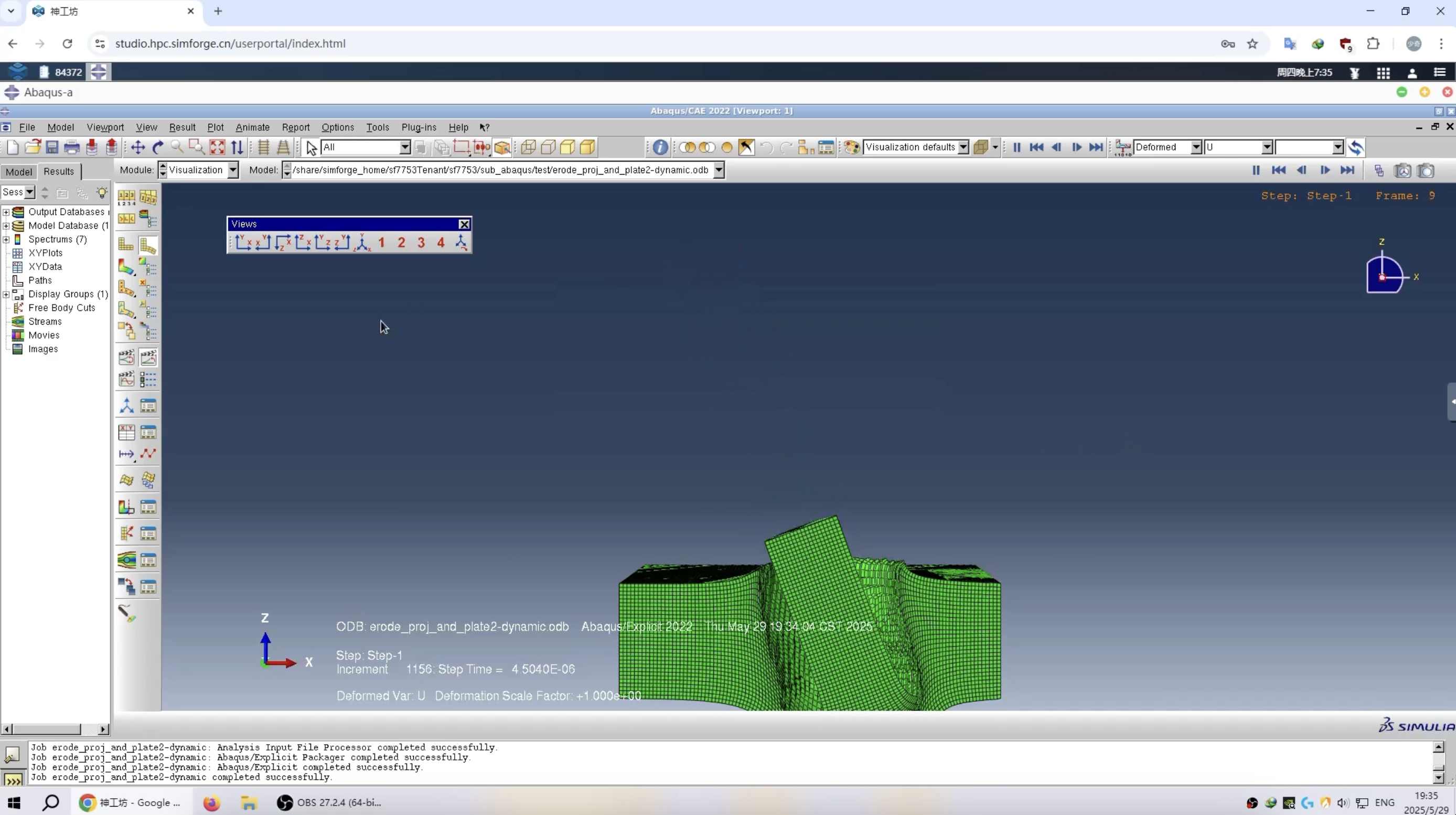1456x815 pixels.
Task: Apply custom view 3 in Views toolbar
Action: 421,242
